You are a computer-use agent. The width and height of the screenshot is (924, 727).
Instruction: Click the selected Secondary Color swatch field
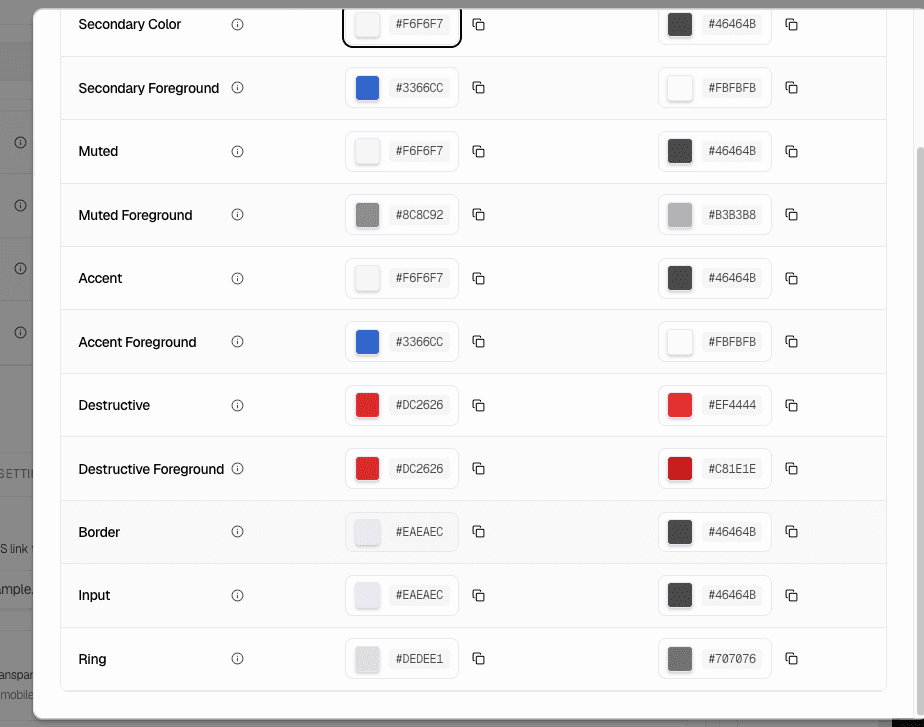(402, 24)
